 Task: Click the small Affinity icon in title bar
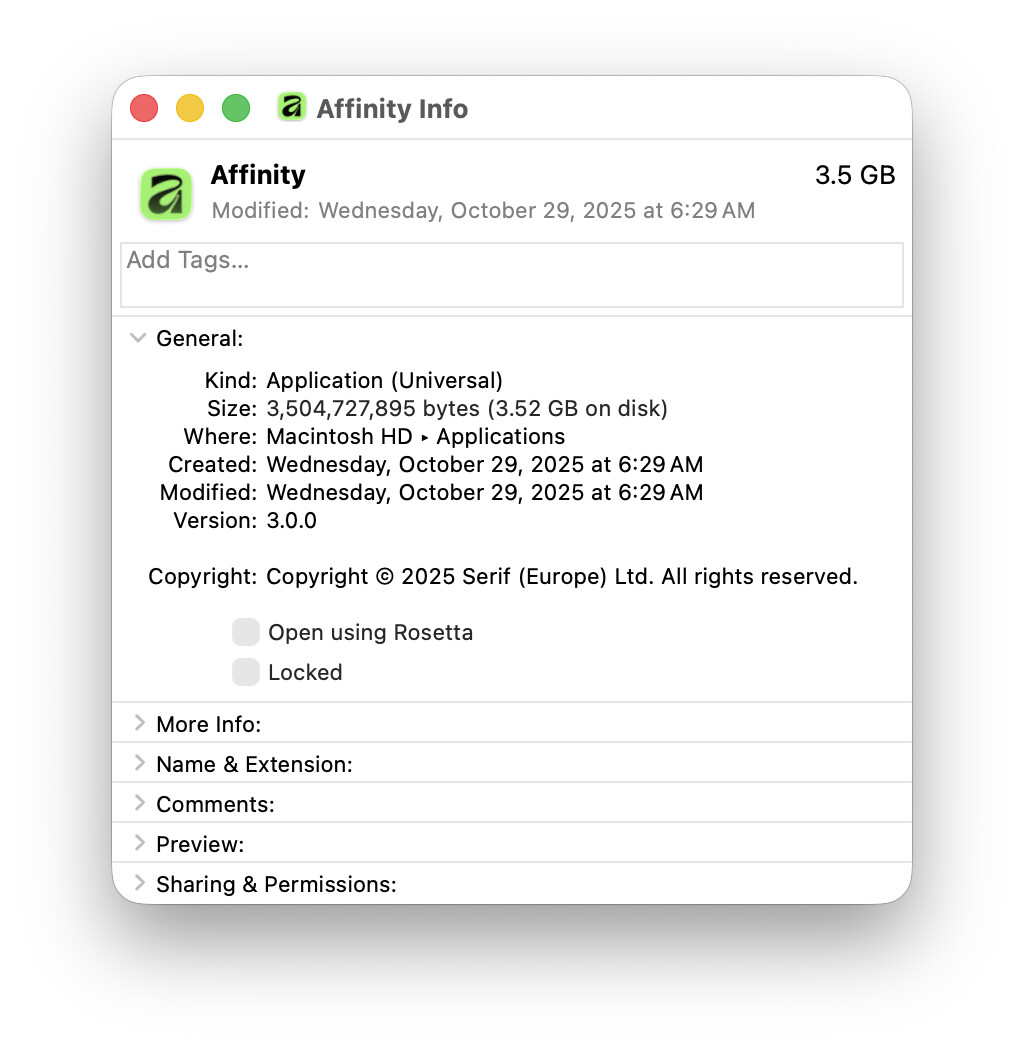coord(291,108)
